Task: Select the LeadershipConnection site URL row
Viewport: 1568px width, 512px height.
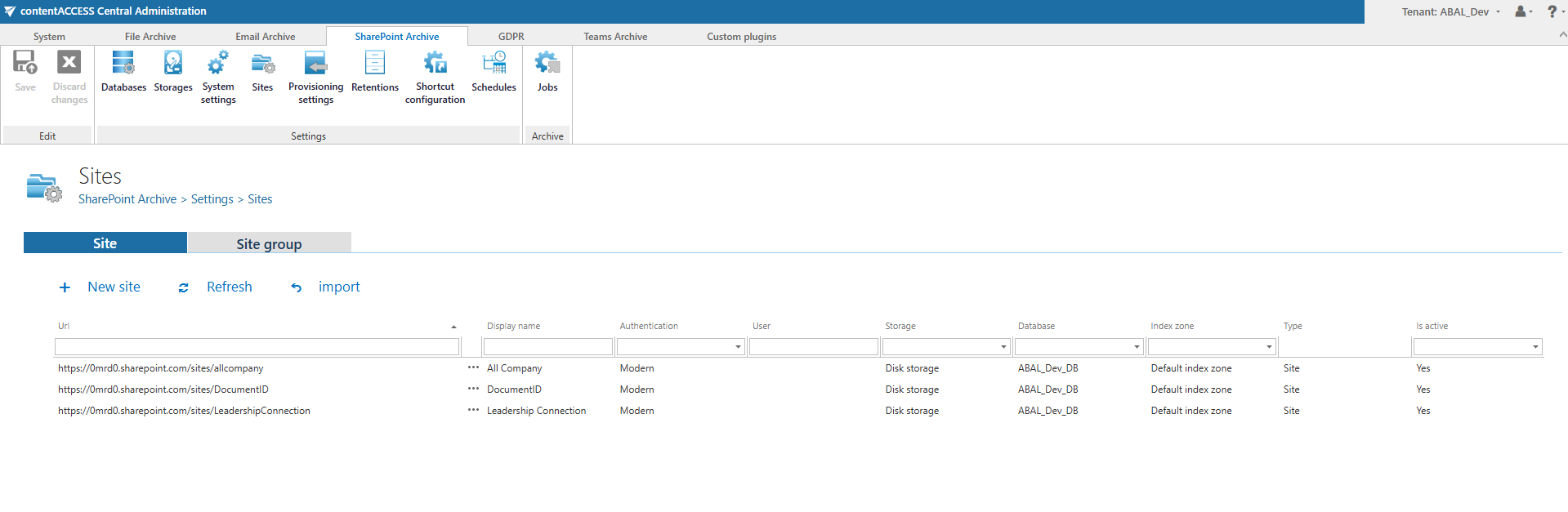Action: coord(184,411)
